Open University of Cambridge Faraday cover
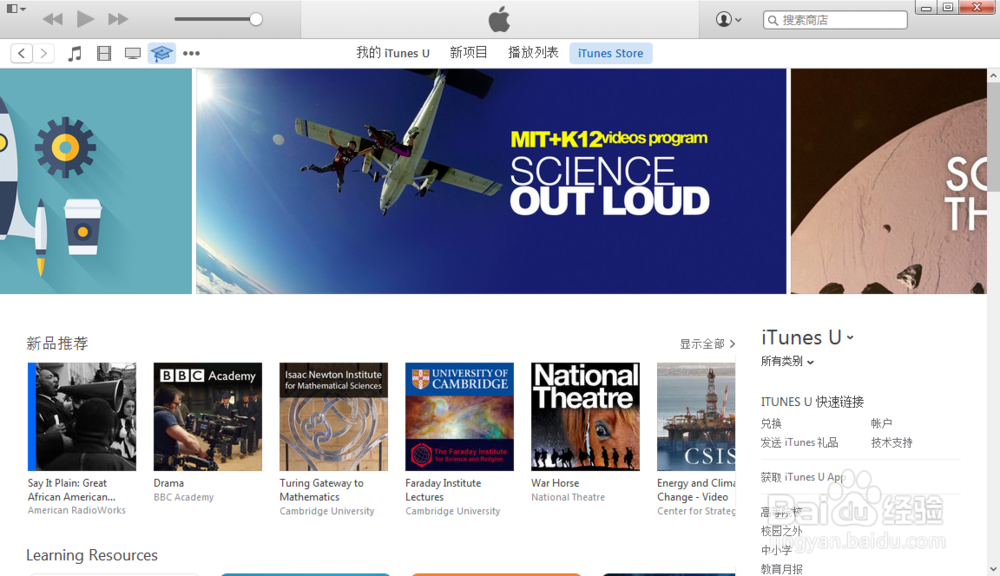 (459, 417)
